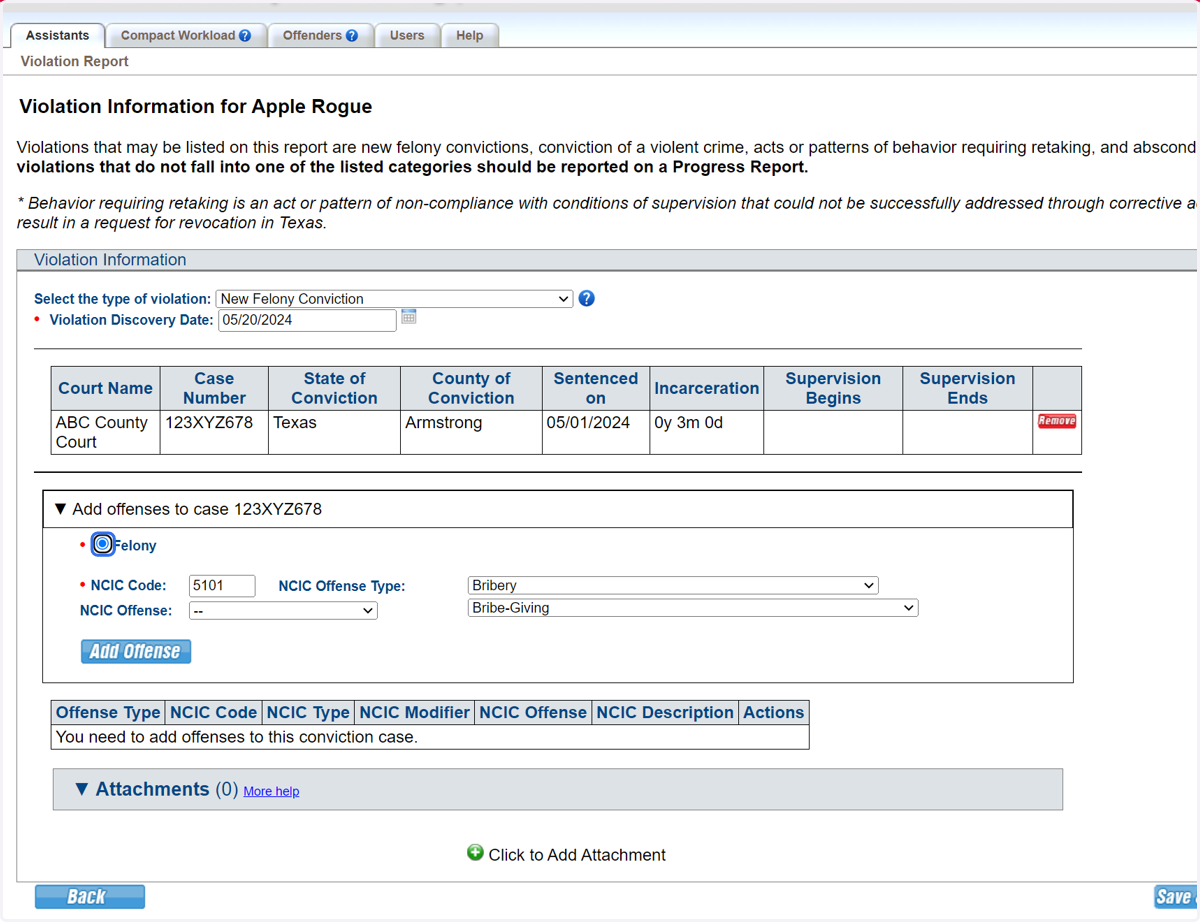Viewport: 1200px width, 922px height.
Task: Select the Felony radio button
Action: [x=102, y=544]
